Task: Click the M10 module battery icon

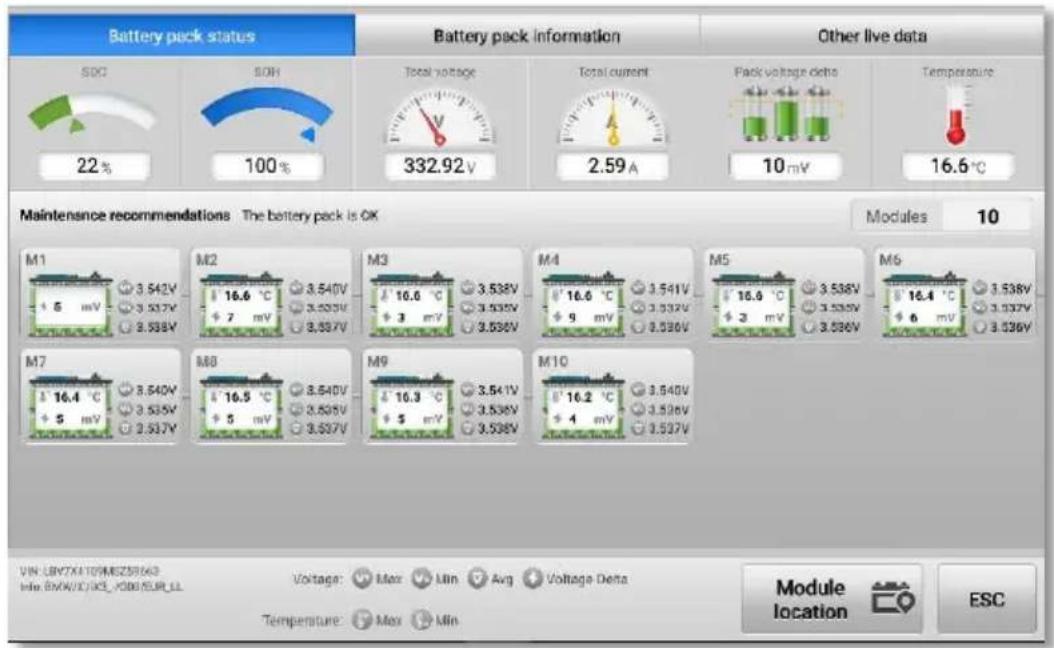Action: (x=583, y=406)
